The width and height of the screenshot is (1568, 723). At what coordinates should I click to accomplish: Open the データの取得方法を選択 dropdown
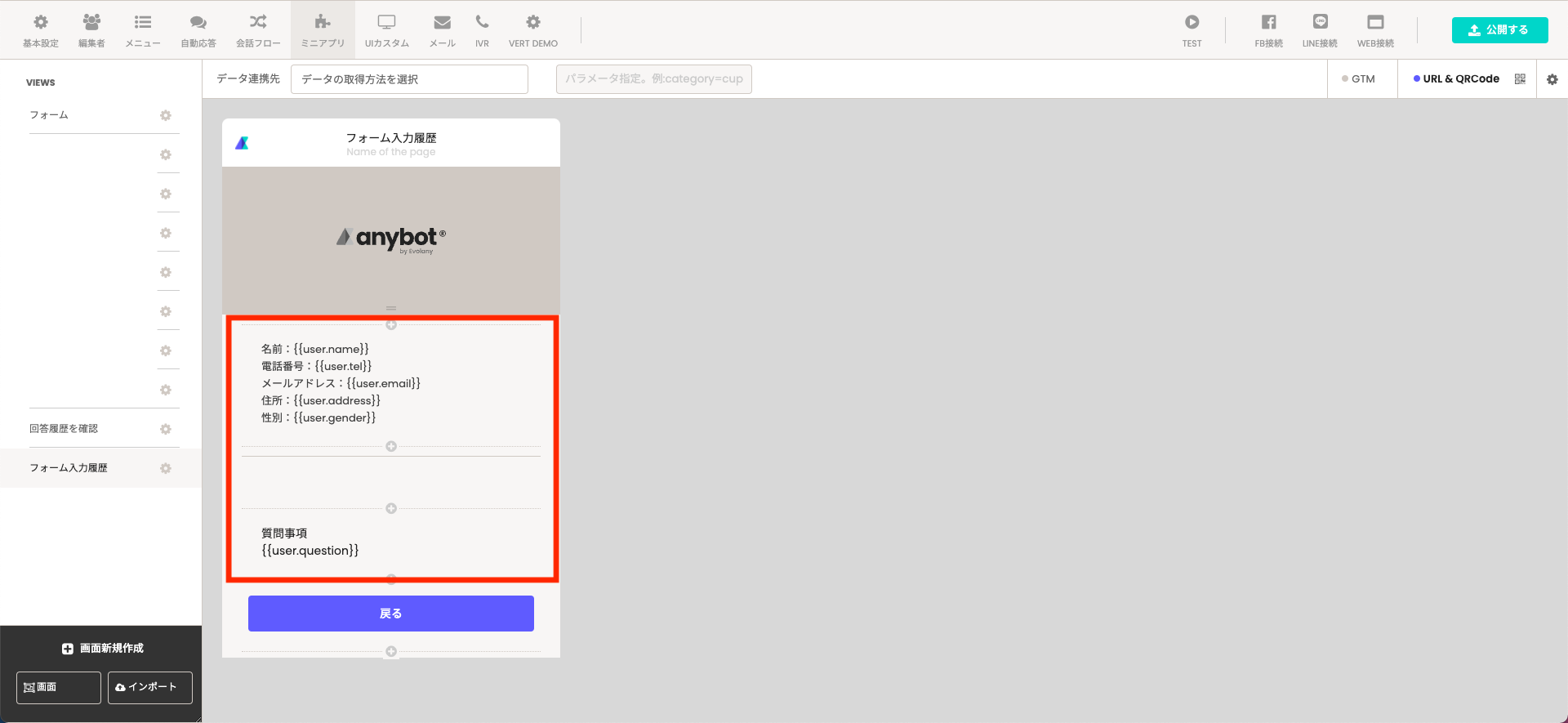[x=409, y=79]
